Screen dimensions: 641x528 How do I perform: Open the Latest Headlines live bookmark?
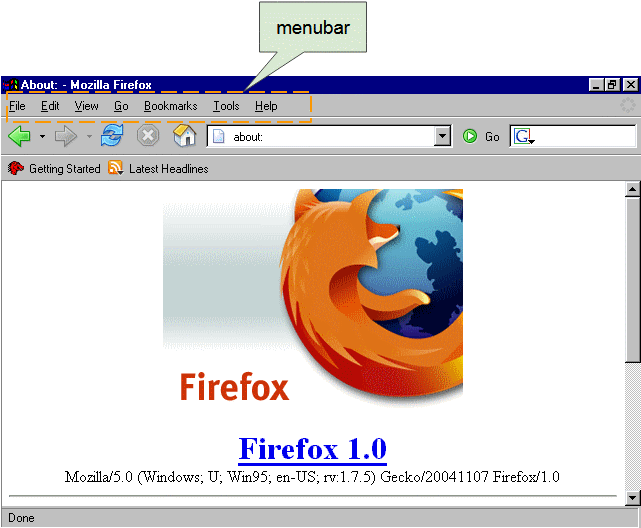[x=158, y=168]
